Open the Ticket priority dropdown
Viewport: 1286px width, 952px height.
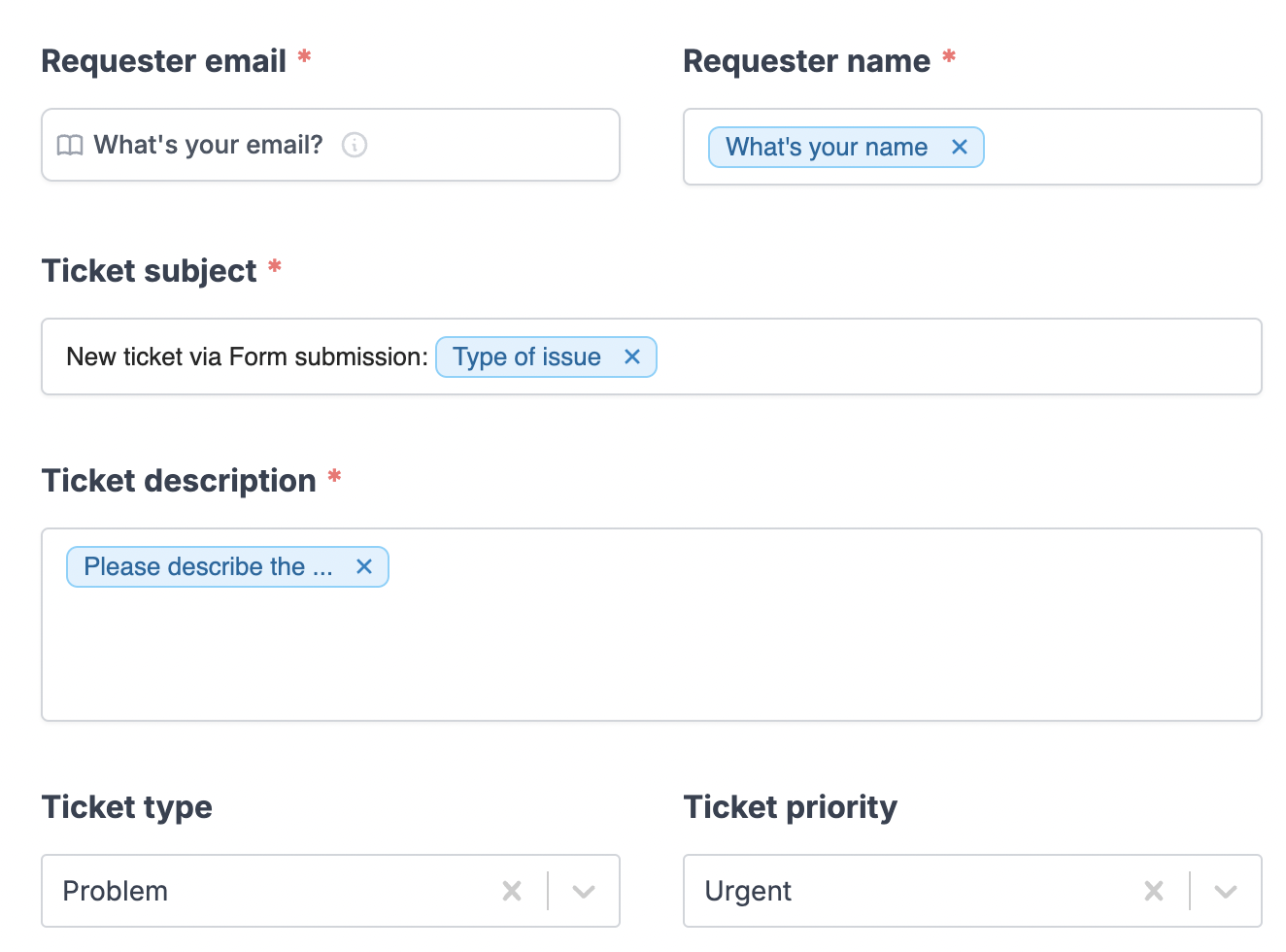[x=1225, y=891]
